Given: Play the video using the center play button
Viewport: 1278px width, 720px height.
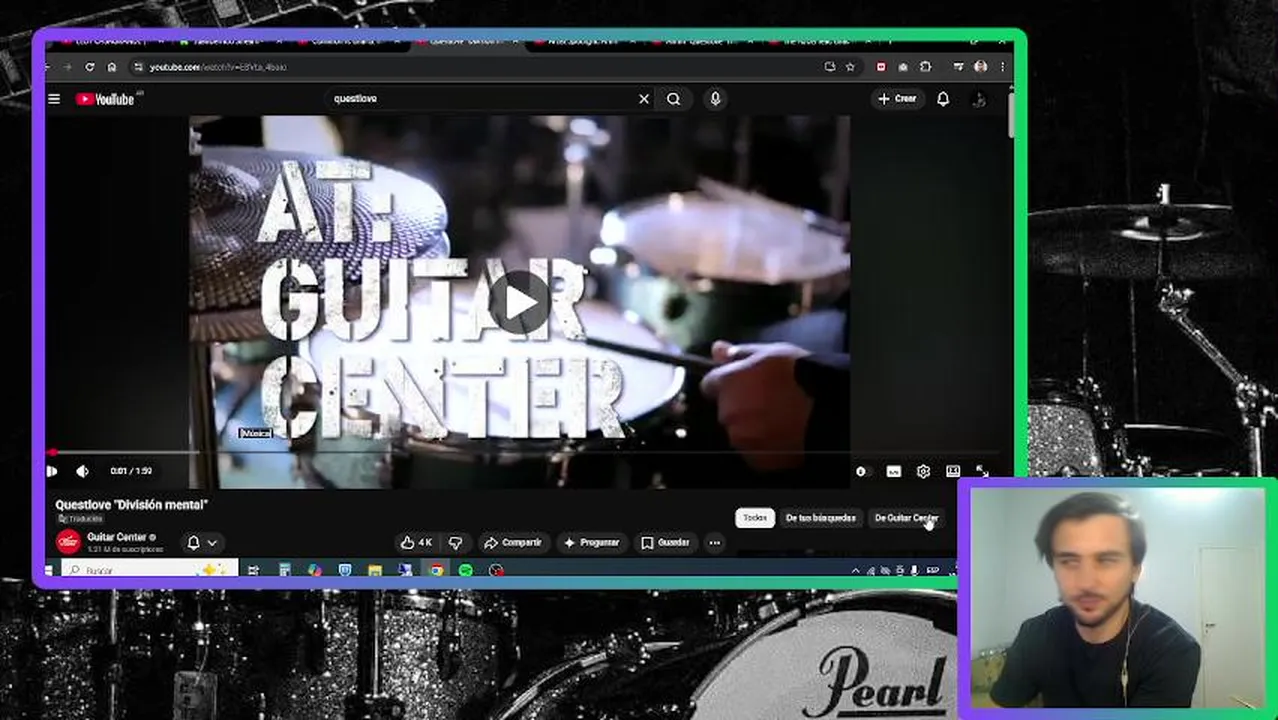Looking at the screenshot, I should (x=519, y=302).
